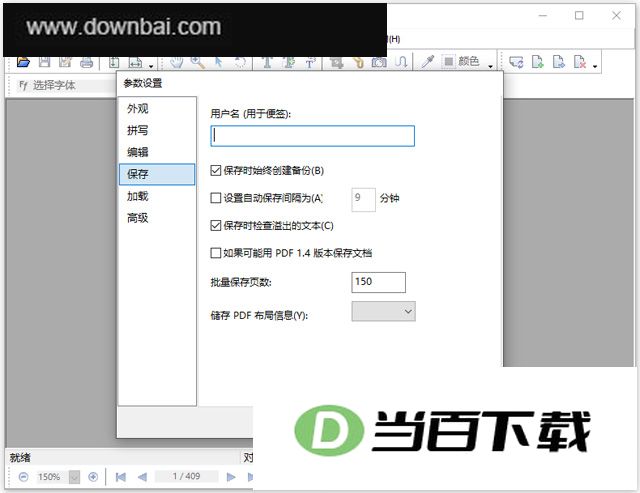Click the 就绪 status bar text
640x493 pixels.
tap(20, 458)
